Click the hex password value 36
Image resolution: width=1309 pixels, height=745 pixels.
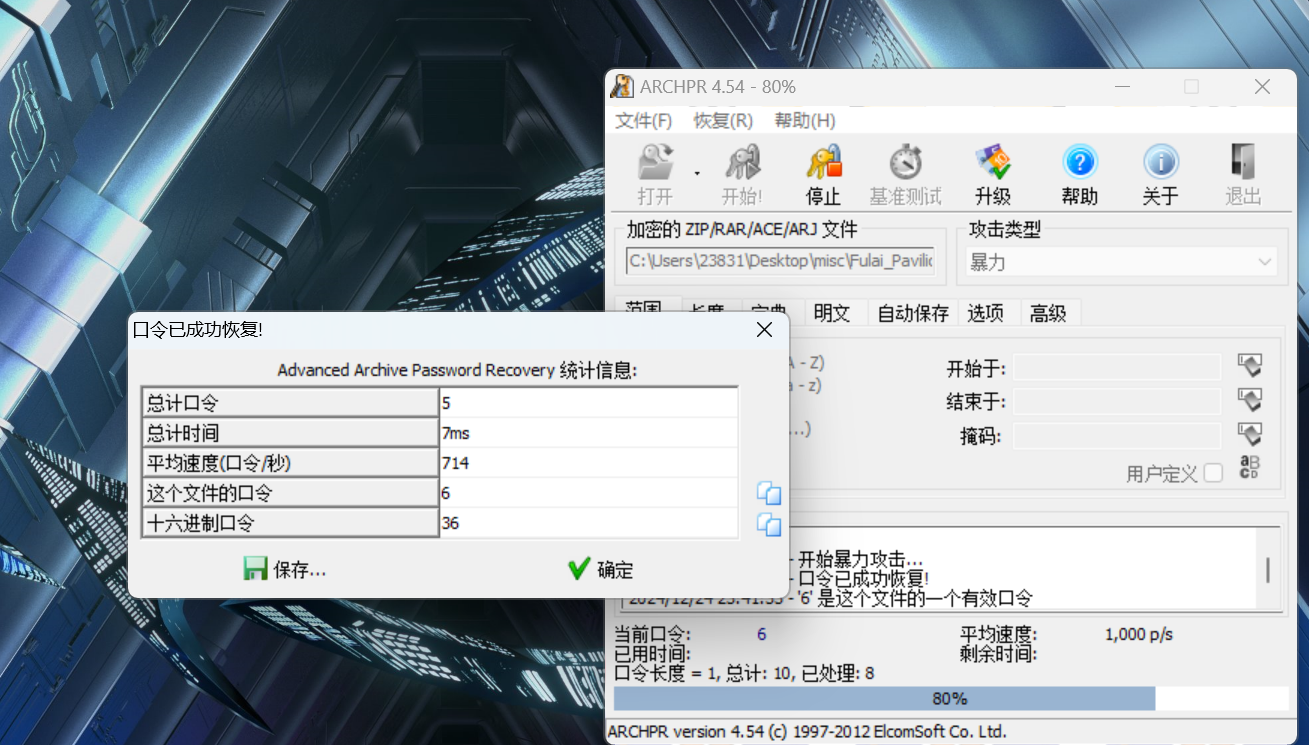pyautogui.click(x=588, y=522)
